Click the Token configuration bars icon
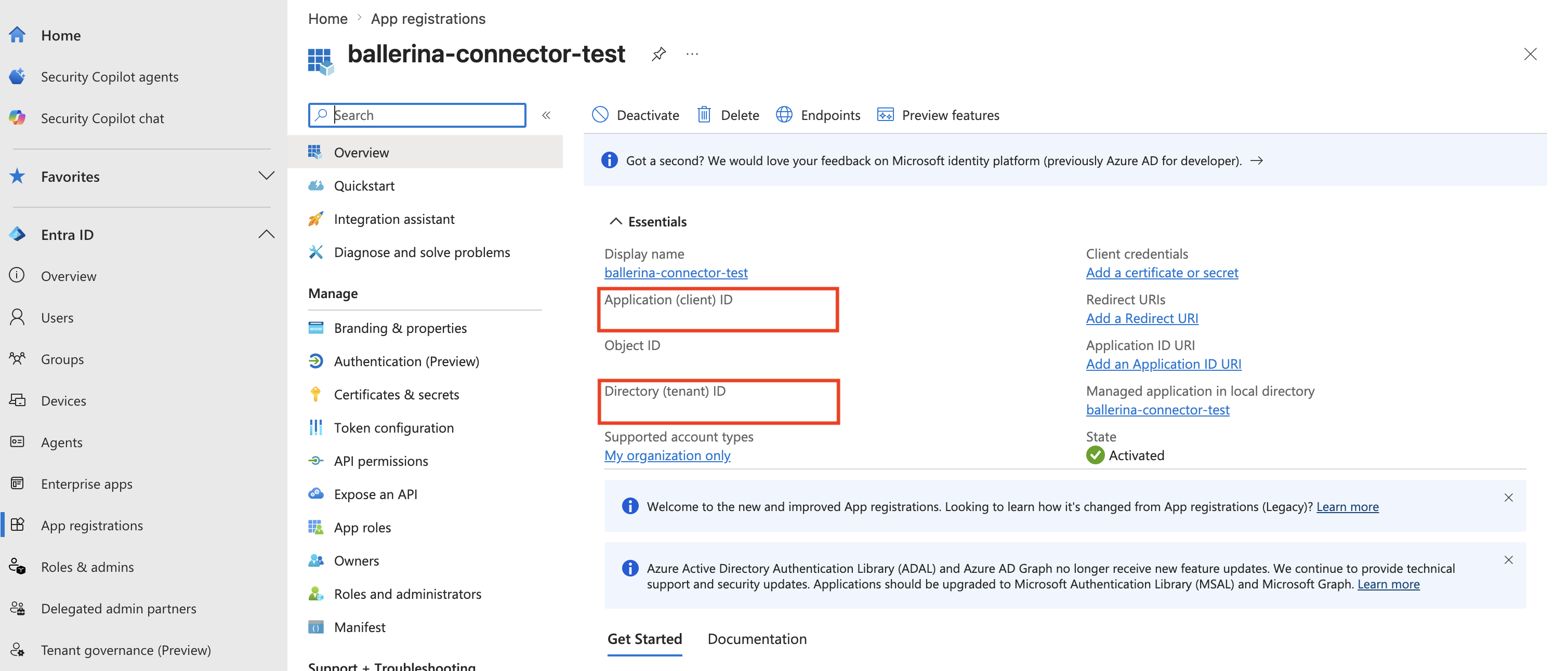This screenshot has width=1568, height=671. coord(316,427)
